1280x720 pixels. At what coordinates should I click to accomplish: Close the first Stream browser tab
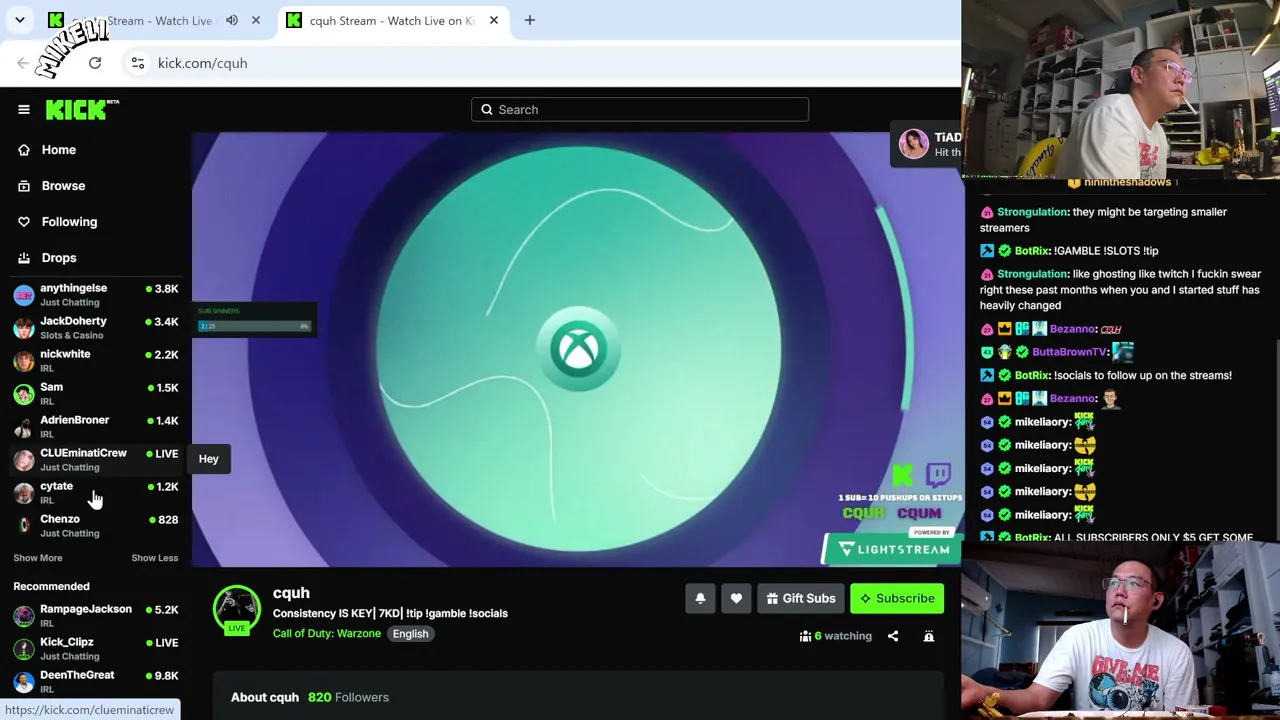pyautogui.click(x=256, y=20)
